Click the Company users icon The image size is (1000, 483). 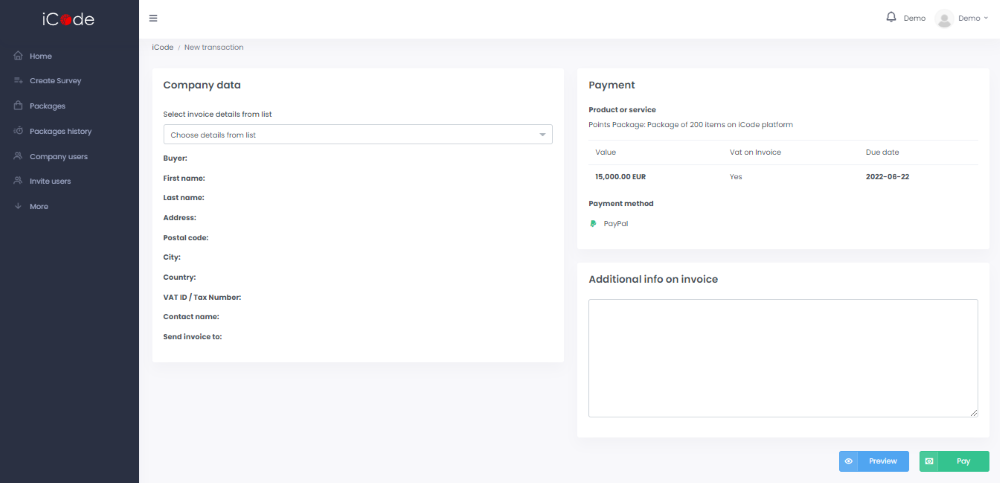click(18, 156)
